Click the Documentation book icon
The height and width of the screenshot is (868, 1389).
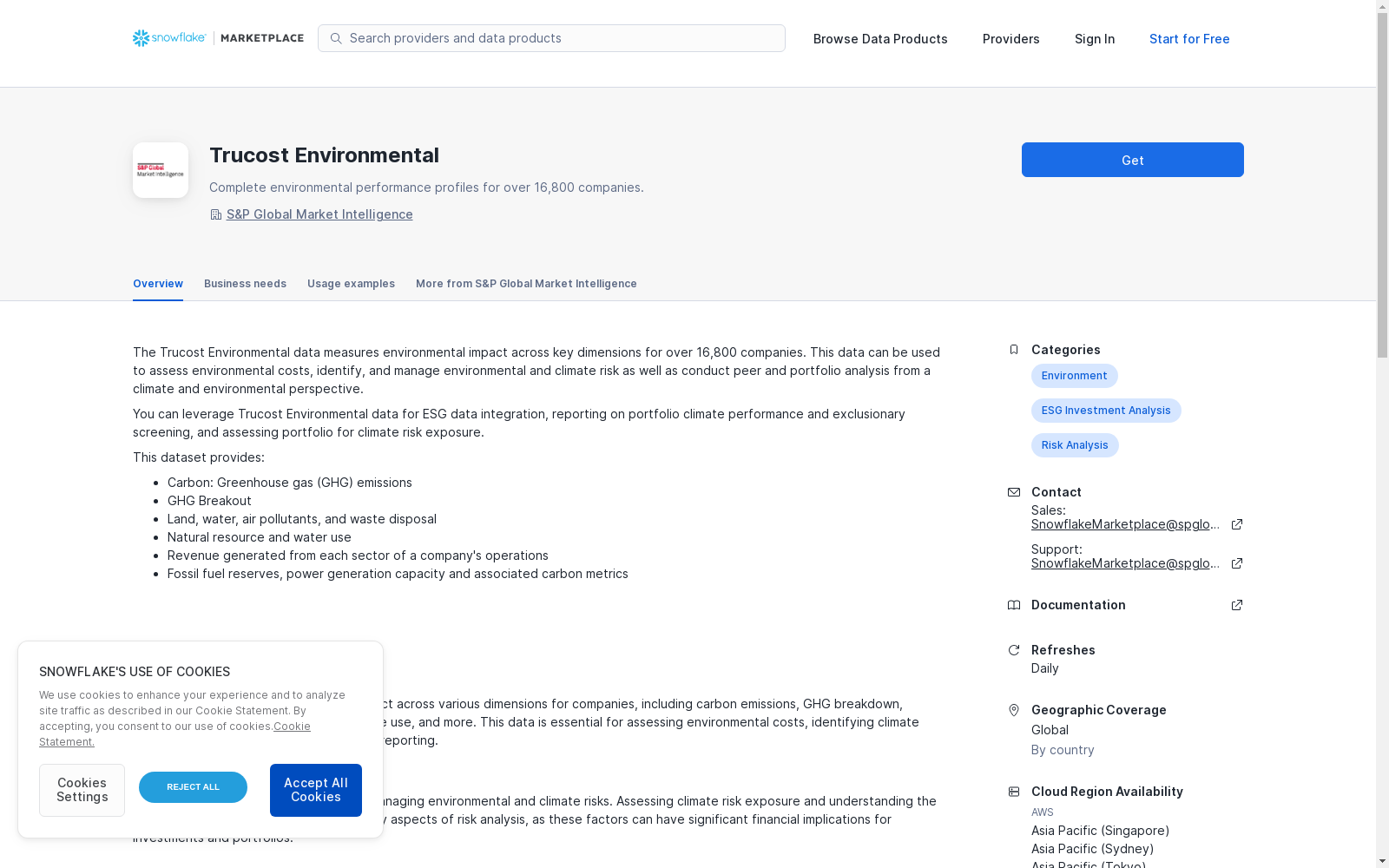pos(1013,605)
